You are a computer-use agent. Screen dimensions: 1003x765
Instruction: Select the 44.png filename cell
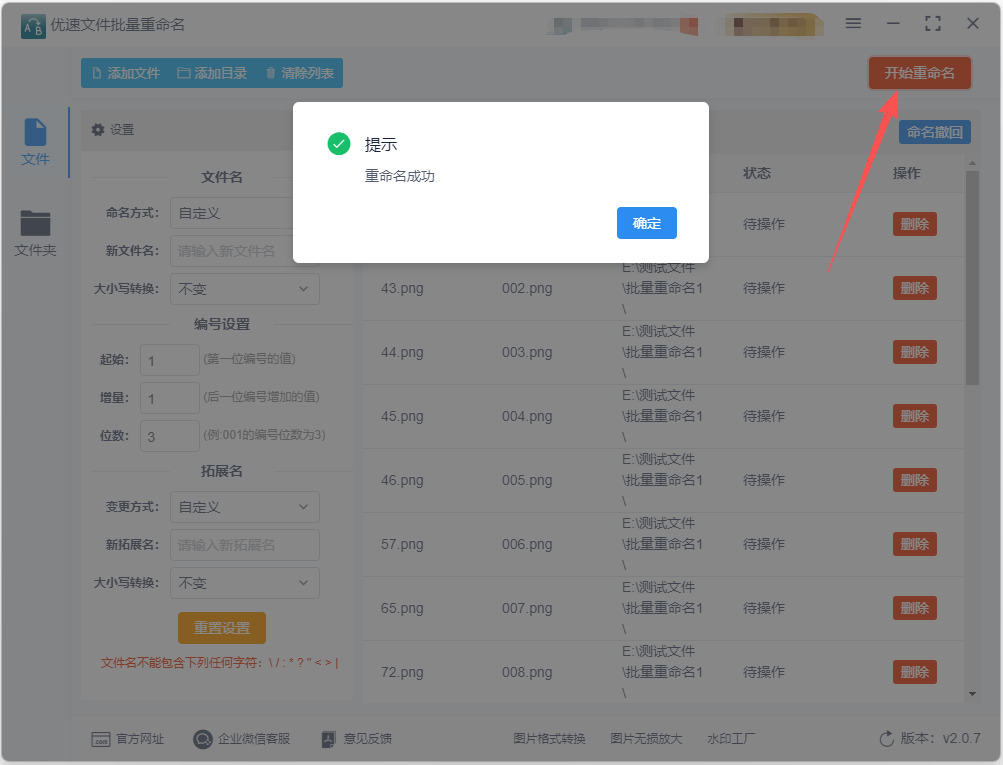(x=402, y=352)
